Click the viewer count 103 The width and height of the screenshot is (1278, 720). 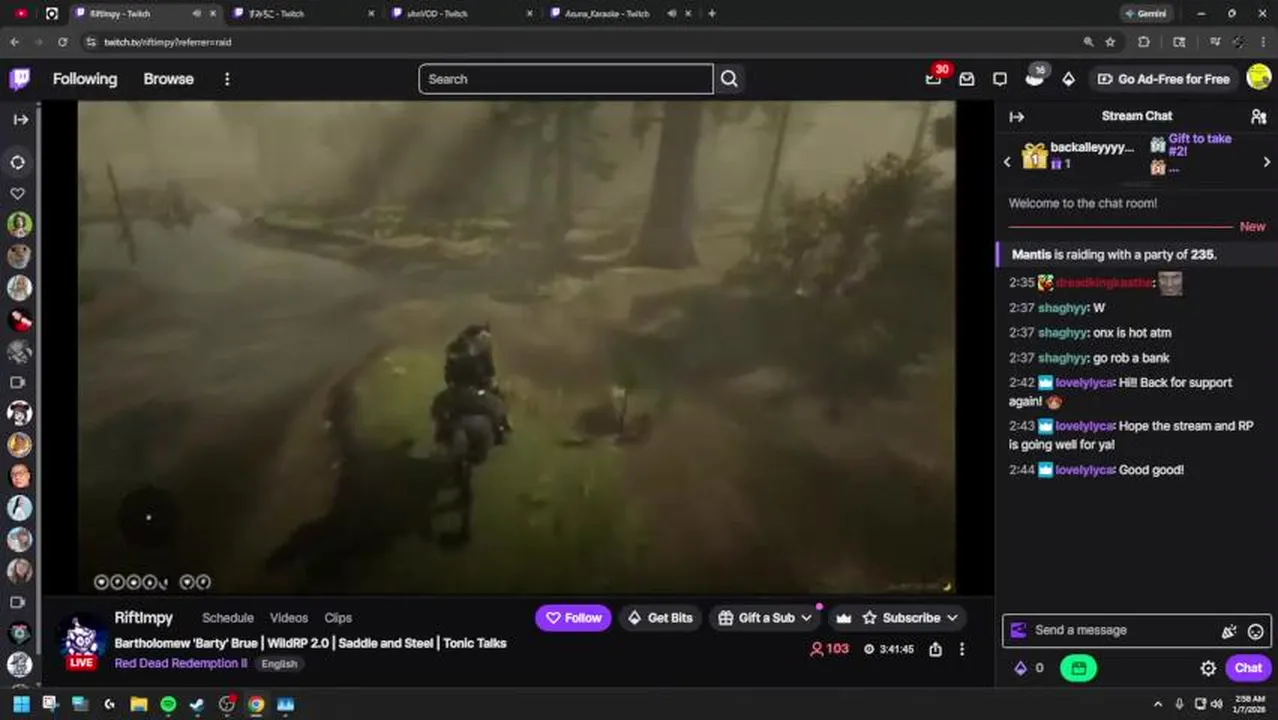click(x=829, y=649)
